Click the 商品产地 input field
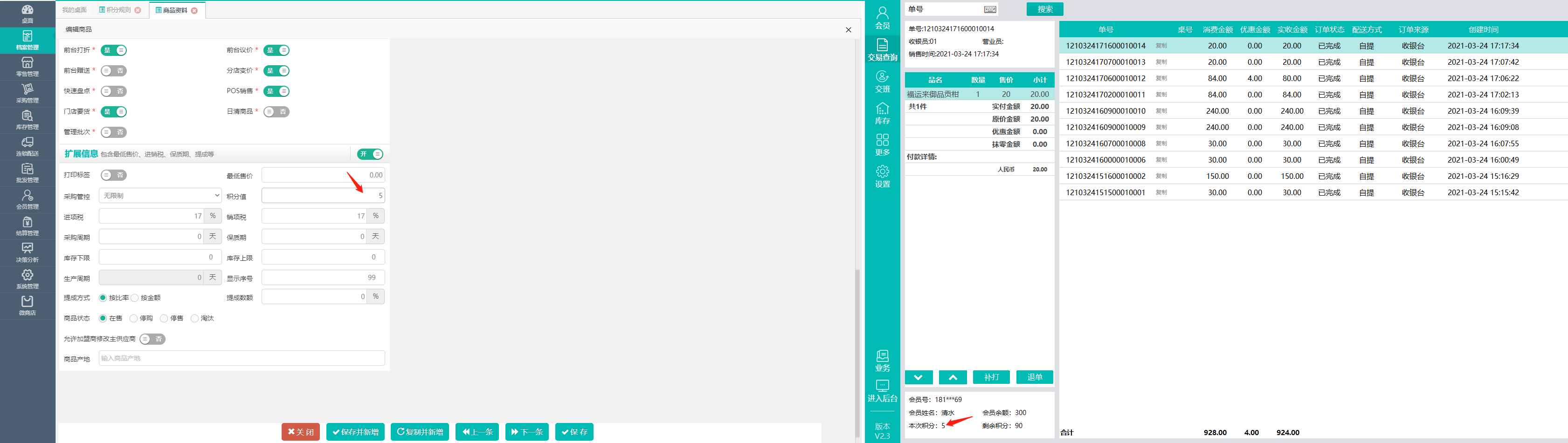Image resolution: width=1568 pixels, height=443 pixels. tap(242, 358)
